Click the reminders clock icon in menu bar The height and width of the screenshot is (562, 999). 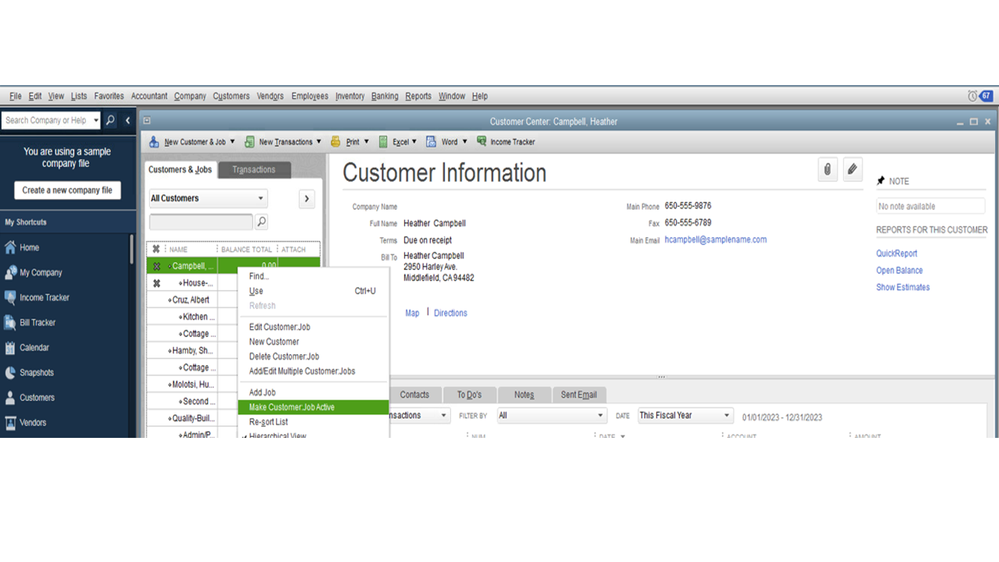pyautogui.click(x=972, y=96)
